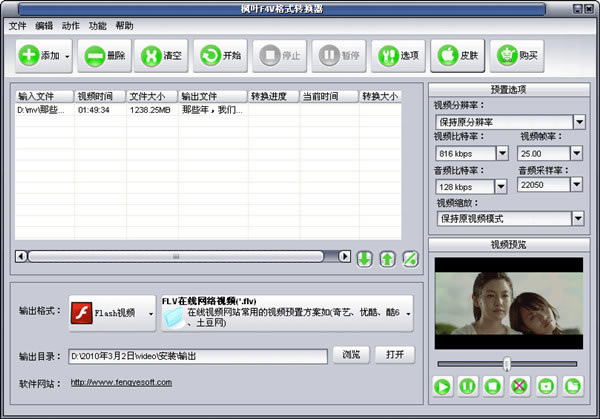The height and width of the screenshot is (419, 600).
Task: Click the 皮肤 (Skin) toolbar button
Action: [457, 56]
